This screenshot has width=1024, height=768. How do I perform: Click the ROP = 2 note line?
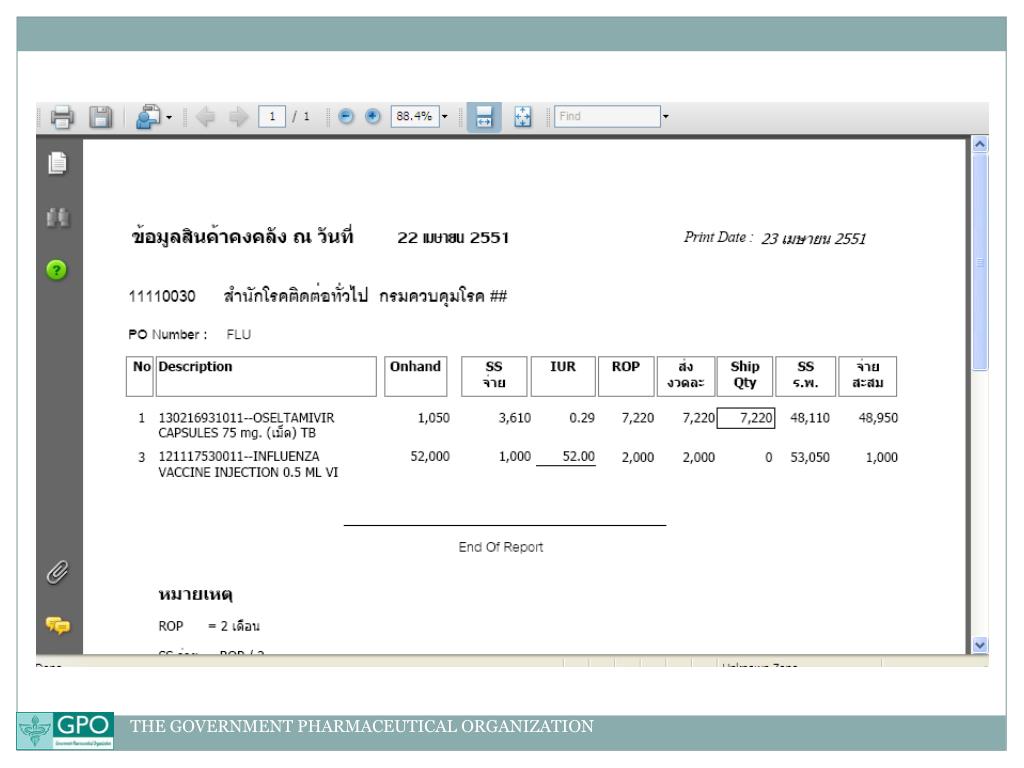209,626
